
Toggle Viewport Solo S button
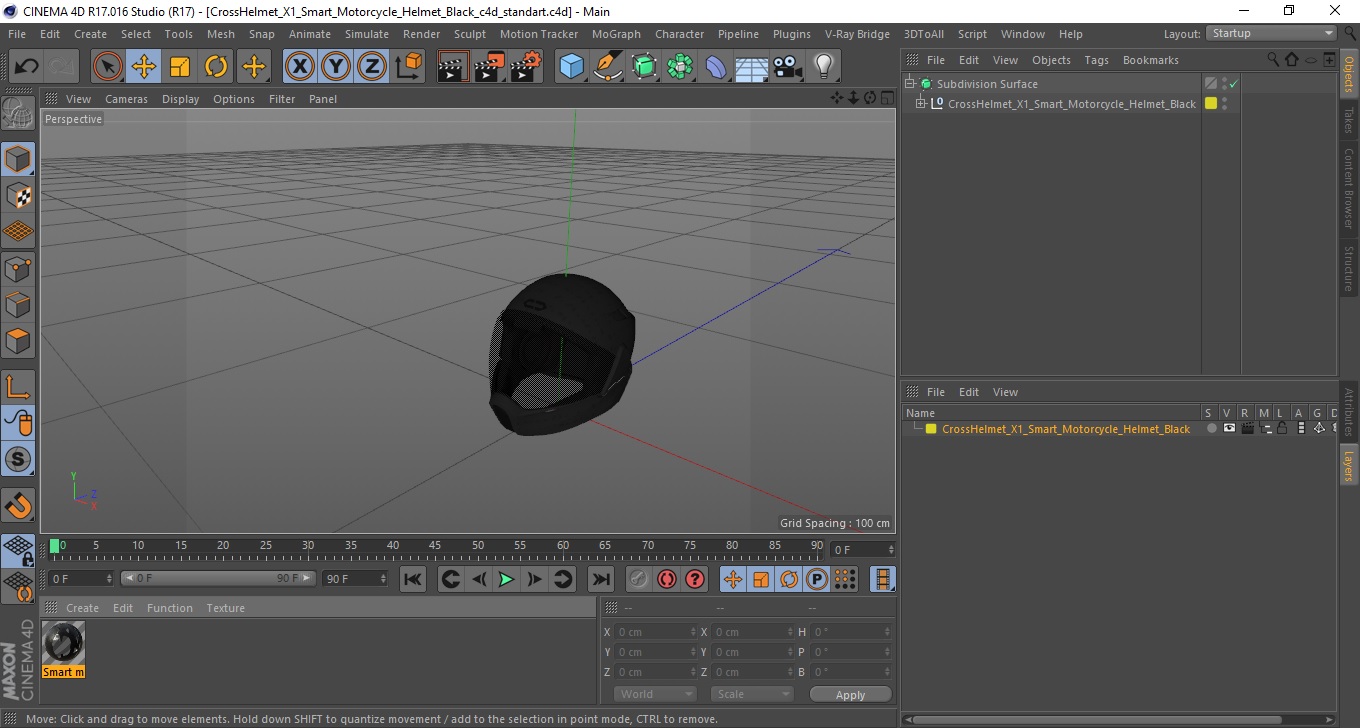coord(18,459)
